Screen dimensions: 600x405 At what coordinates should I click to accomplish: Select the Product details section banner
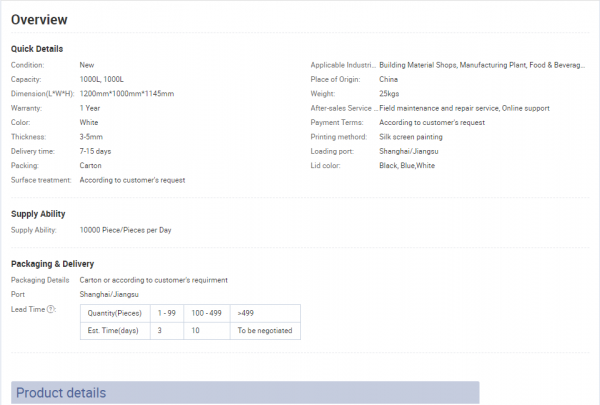[245, 392]
